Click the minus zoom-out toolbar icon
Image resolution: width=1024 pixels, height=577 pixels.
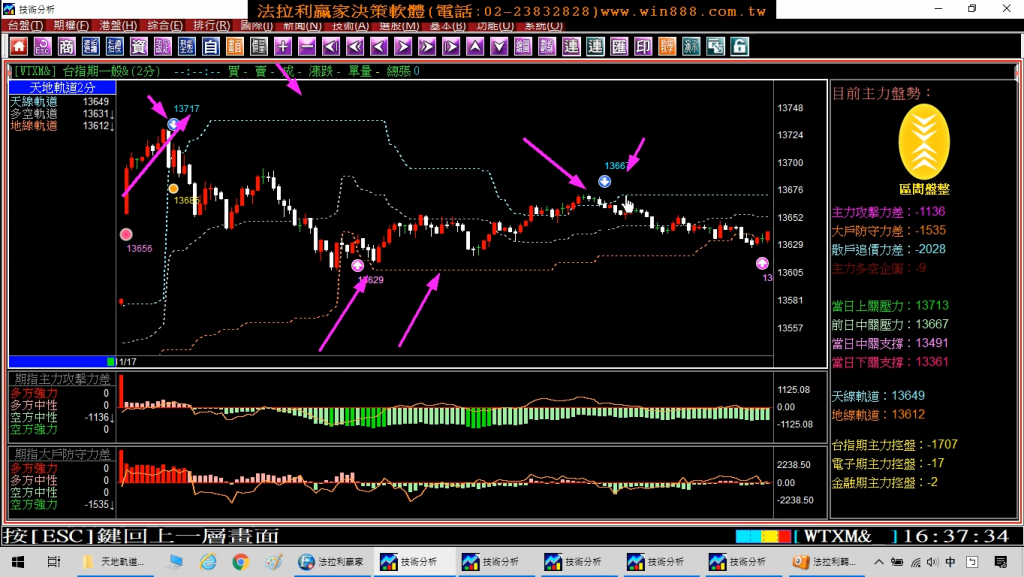tap(307, 46)
